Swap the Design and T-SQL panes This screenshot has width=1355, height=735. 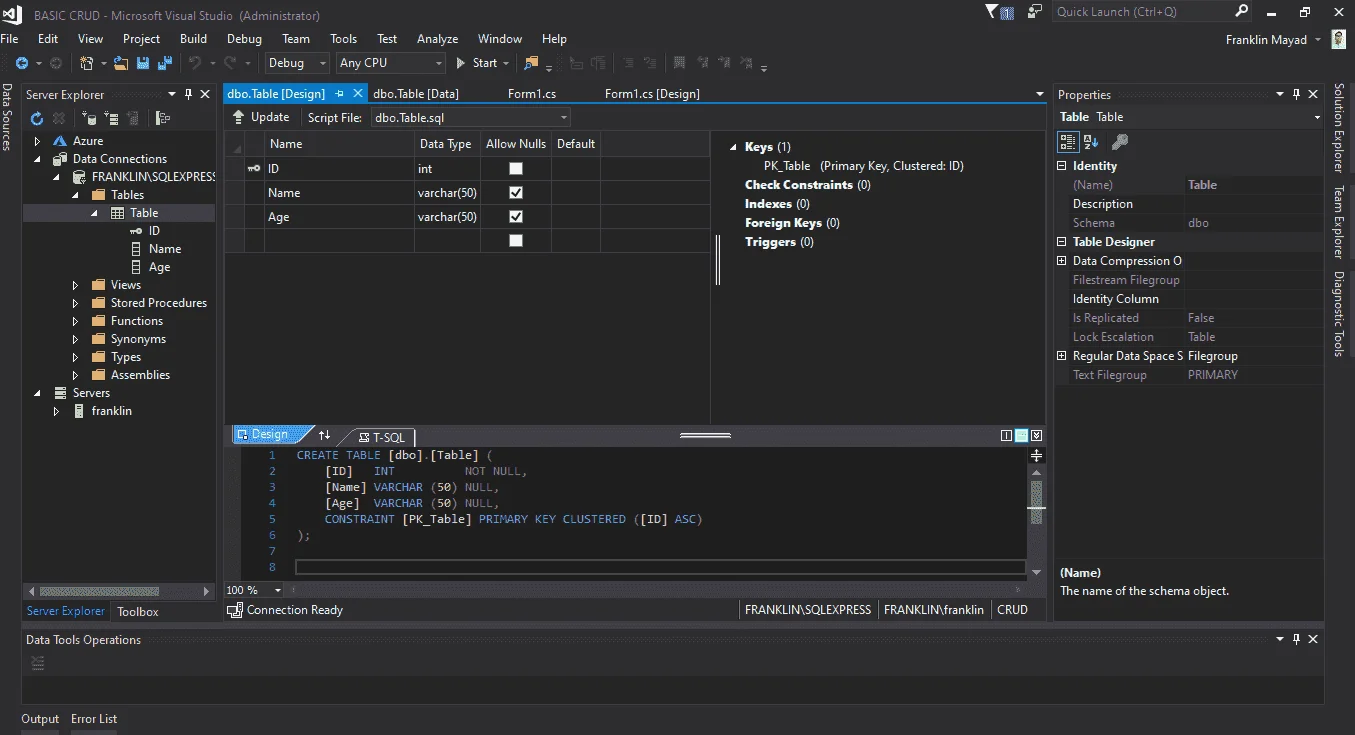pos(324,435)
